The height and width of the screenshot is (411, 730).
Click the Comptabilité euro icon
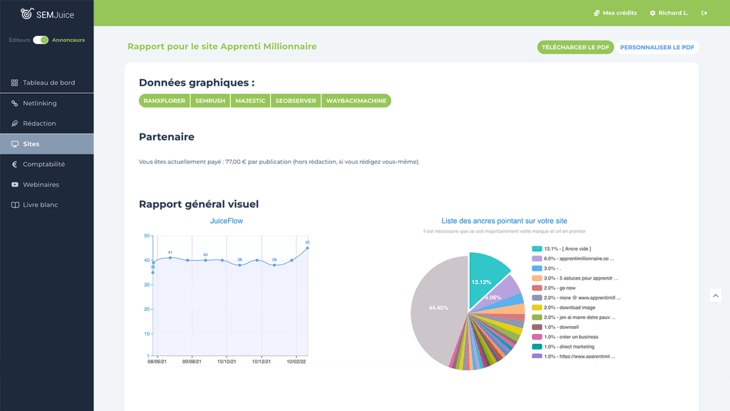(14, 164)
